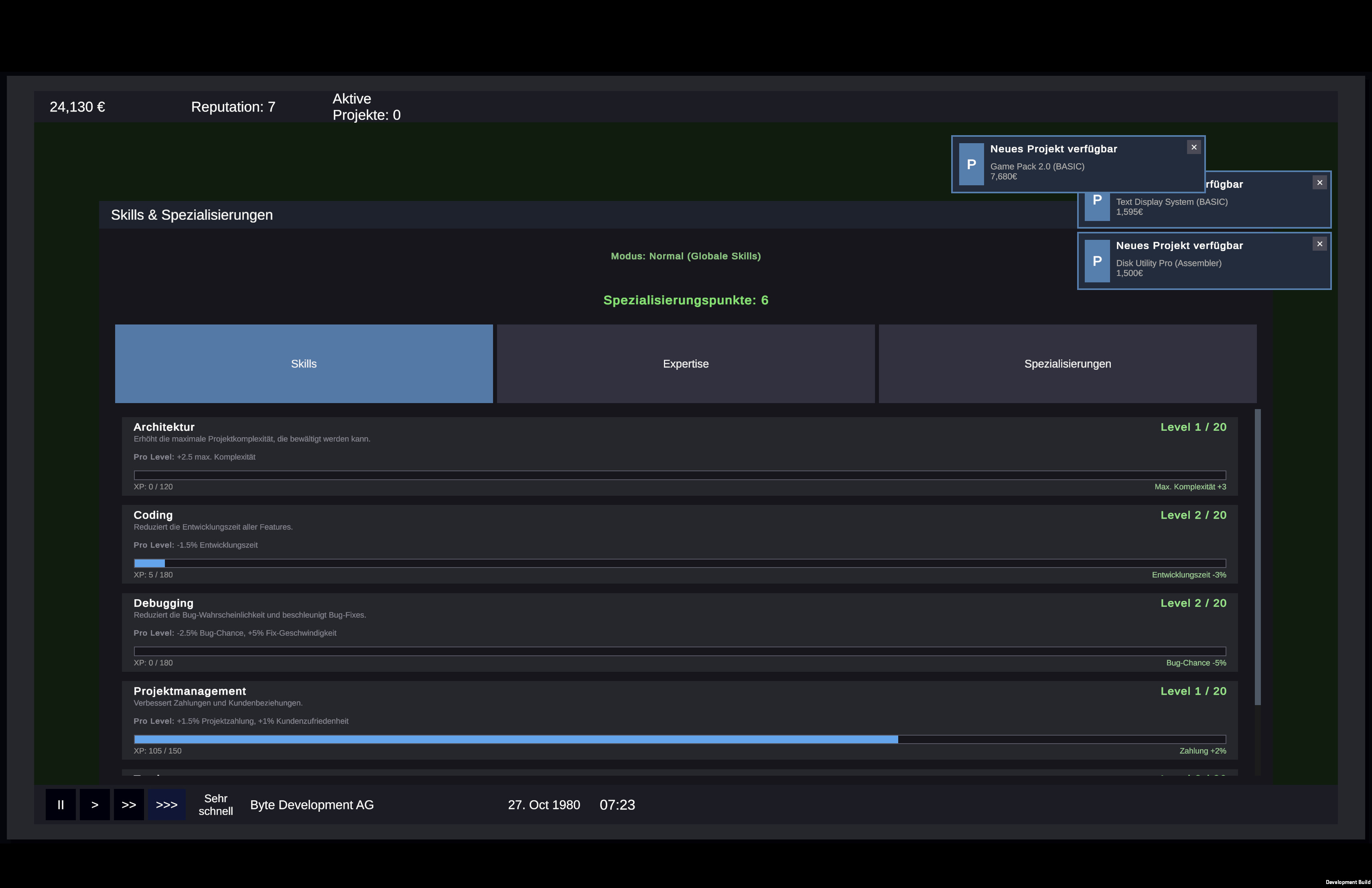
Task: Select maximum speed with >>> control
Action: point(166,805)
